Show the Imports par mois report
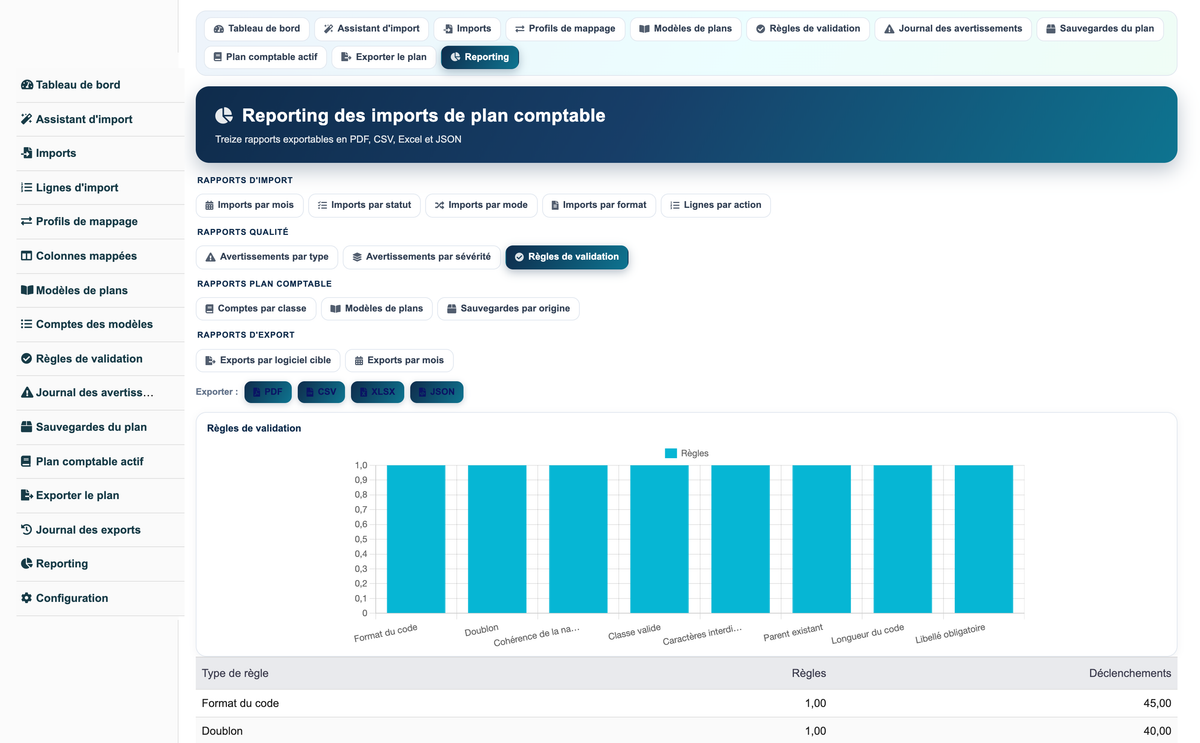 [x=250, y=205]
